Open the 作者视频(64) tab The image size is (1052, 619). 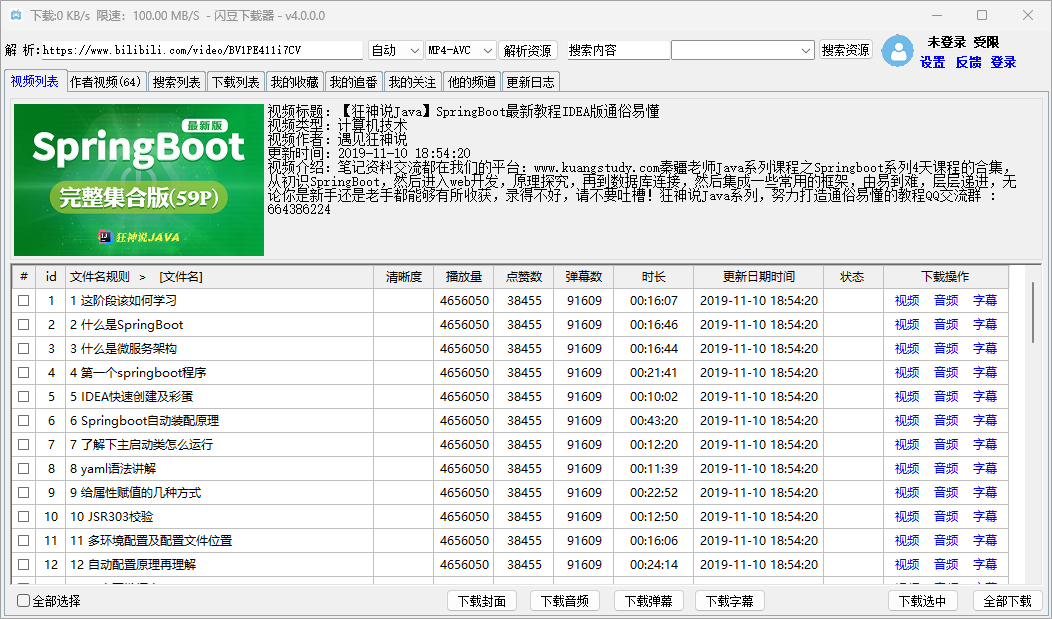click(106, 82)
